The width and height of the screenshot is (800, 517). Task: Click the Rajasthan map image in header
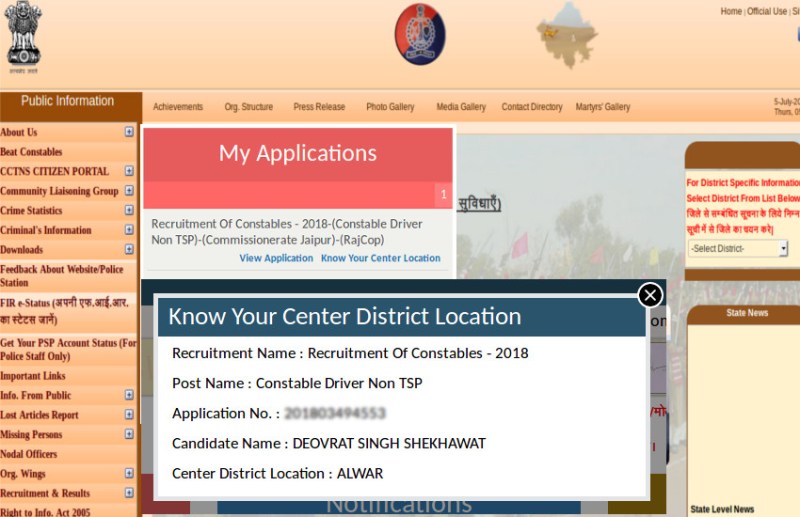coord(567,35)
